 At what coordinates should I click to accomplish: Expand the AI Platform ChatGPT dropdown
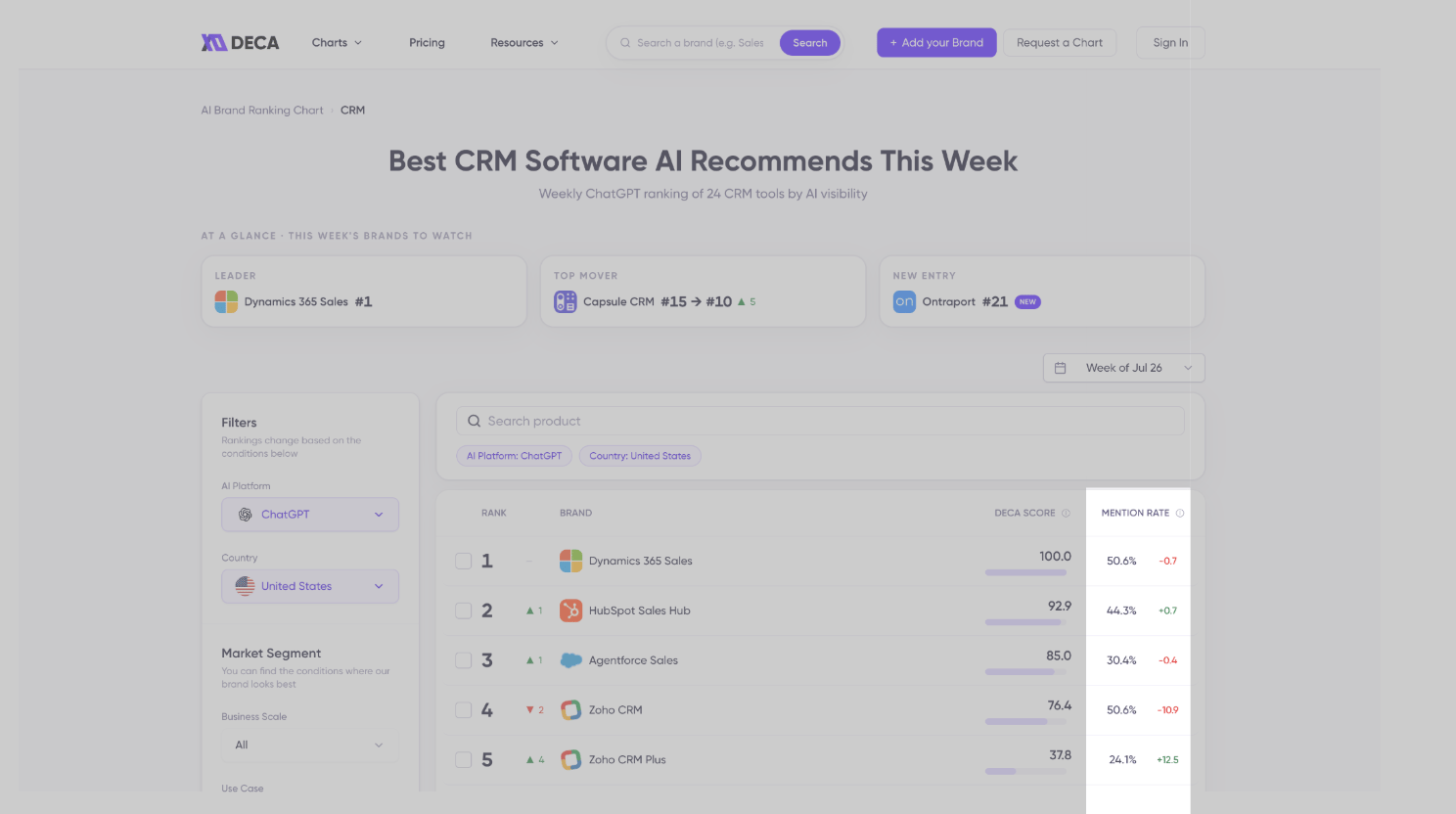[x=310, y=515]
